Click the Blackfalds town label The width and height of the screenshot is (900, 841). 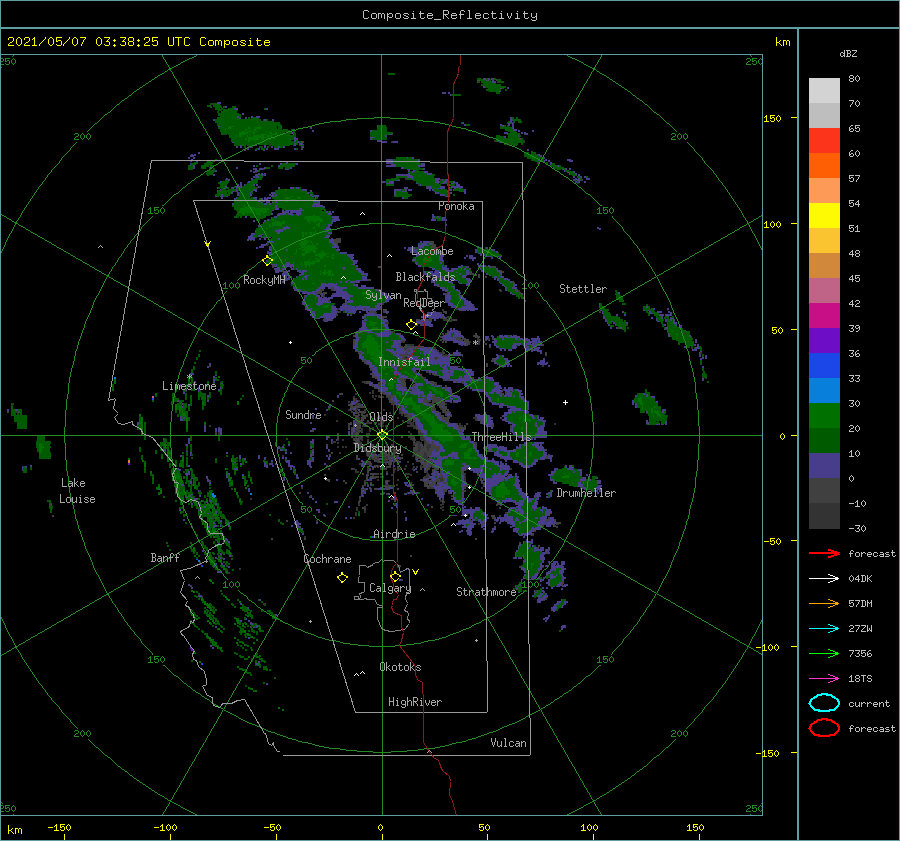click(425, 277)
